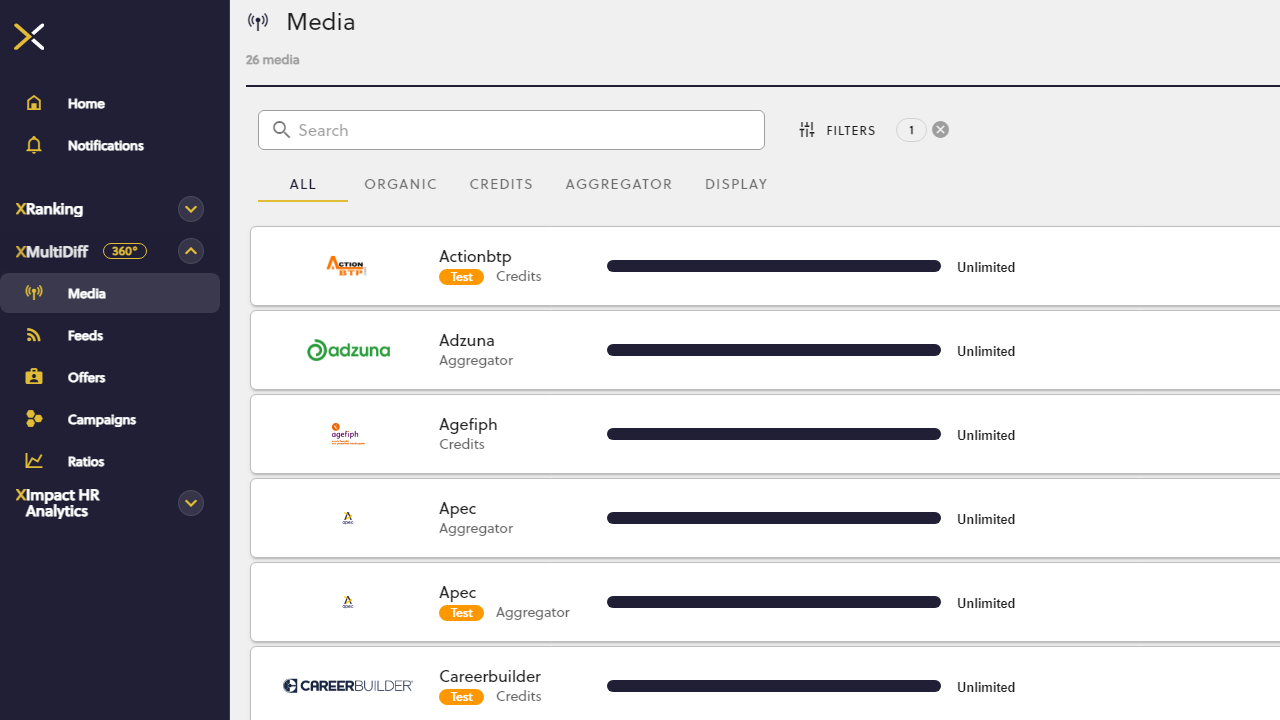Click the Agefiph usage progress bar

pyautogui.click(x=774, y=434)
